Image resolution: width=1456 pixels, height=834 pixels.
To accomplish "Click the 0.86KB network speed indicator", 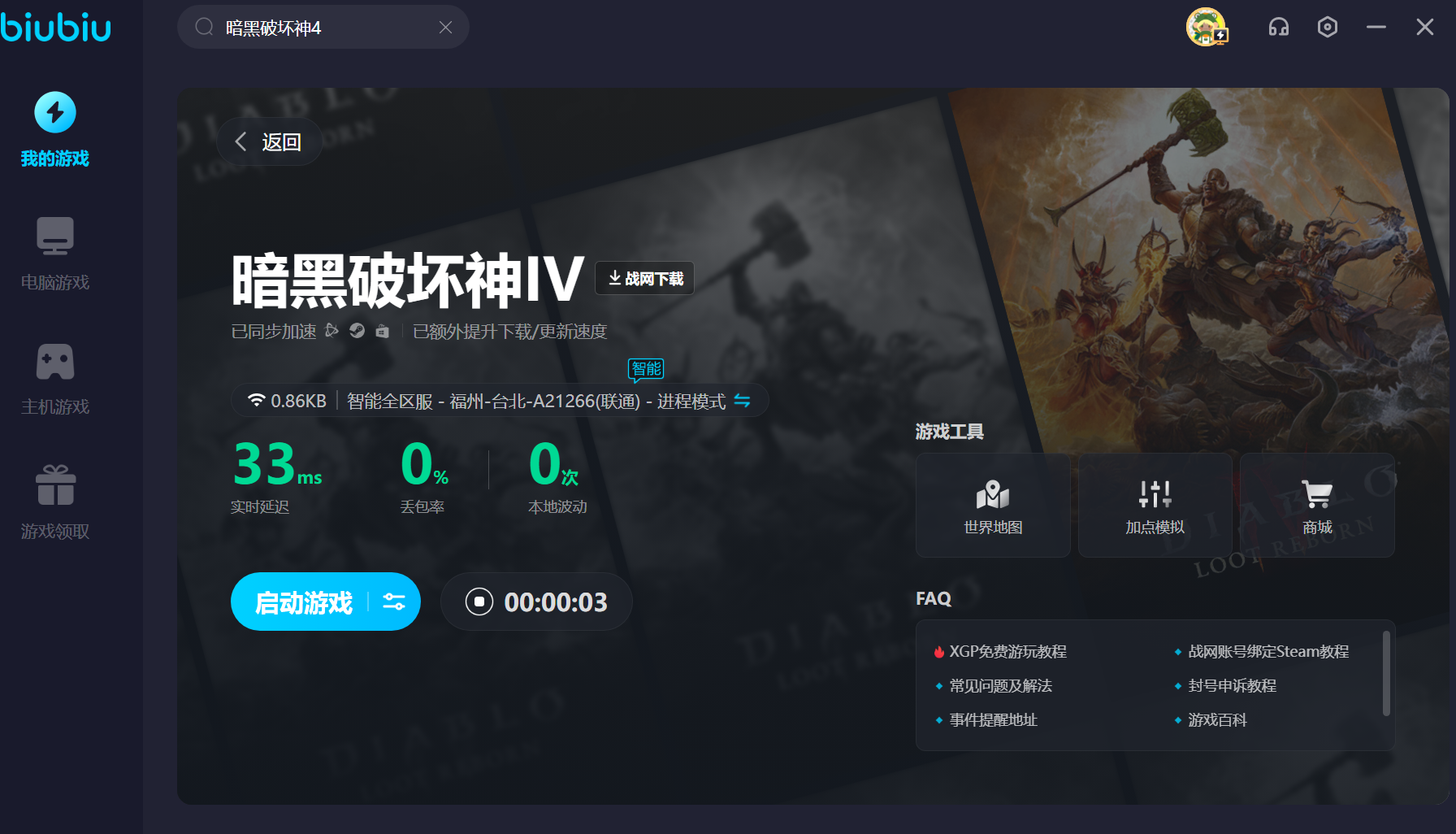I will [x=288, y=401].
